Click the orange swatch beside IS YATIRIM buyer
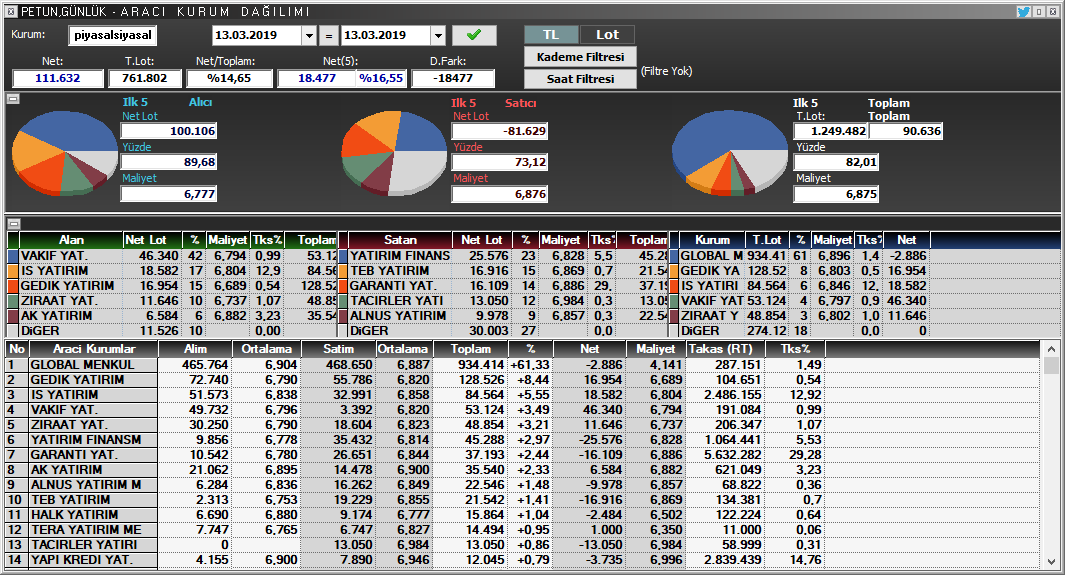This screenshot has height=575, width=1065. click(x=12, y=271)
